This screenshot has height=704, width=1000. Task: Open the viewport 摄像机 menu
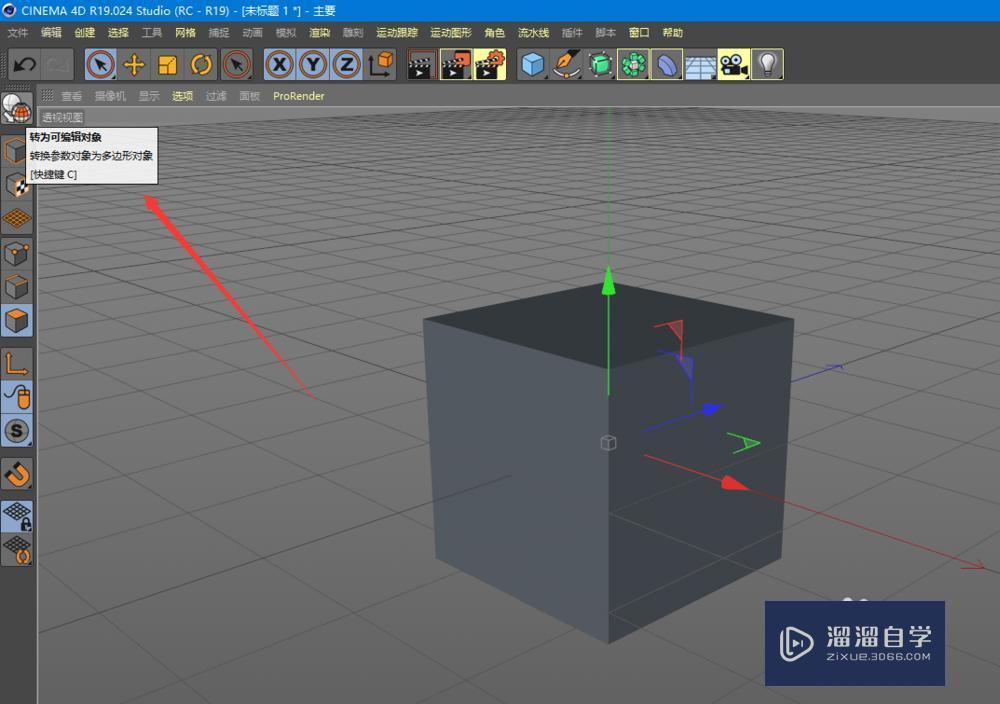coord(110,96)
